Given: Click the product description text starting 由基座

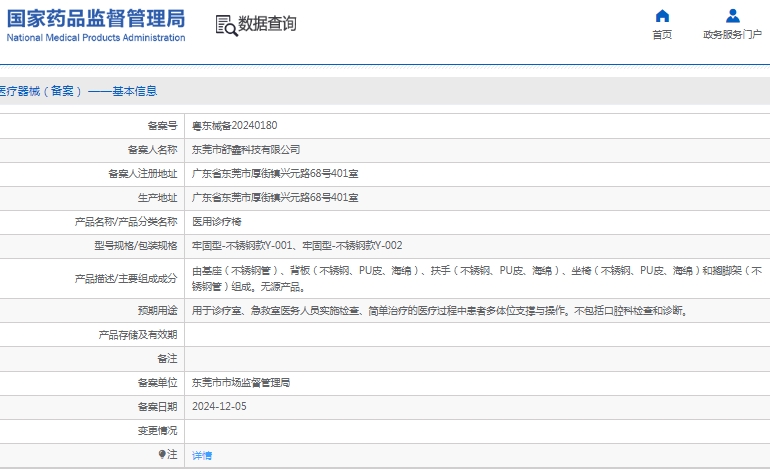Looking at the screenshot, I should pos(476,279).
